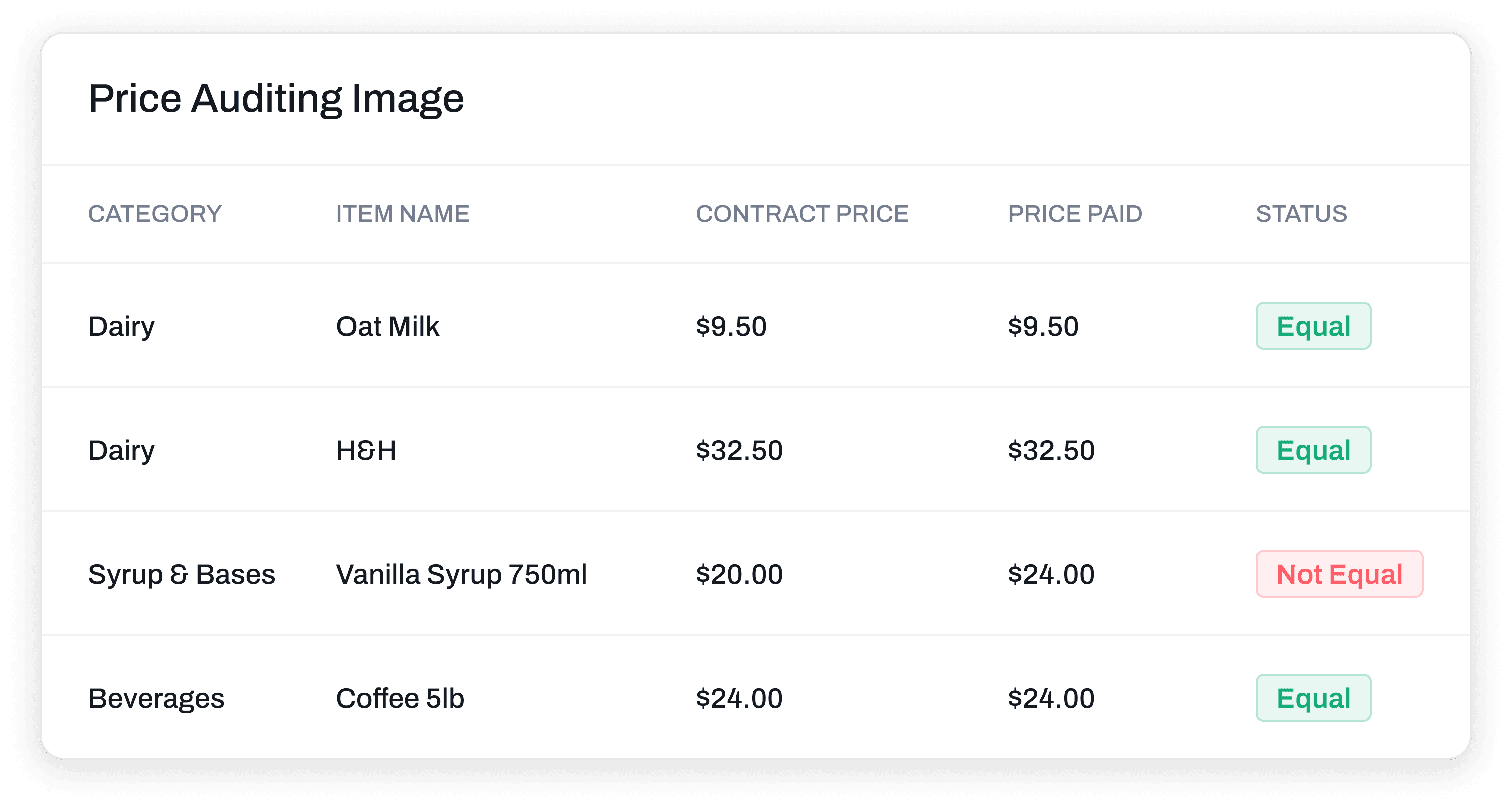Select the Coffee 5lb item
This screenshot has width=1512, height=808.
[400, 699]
